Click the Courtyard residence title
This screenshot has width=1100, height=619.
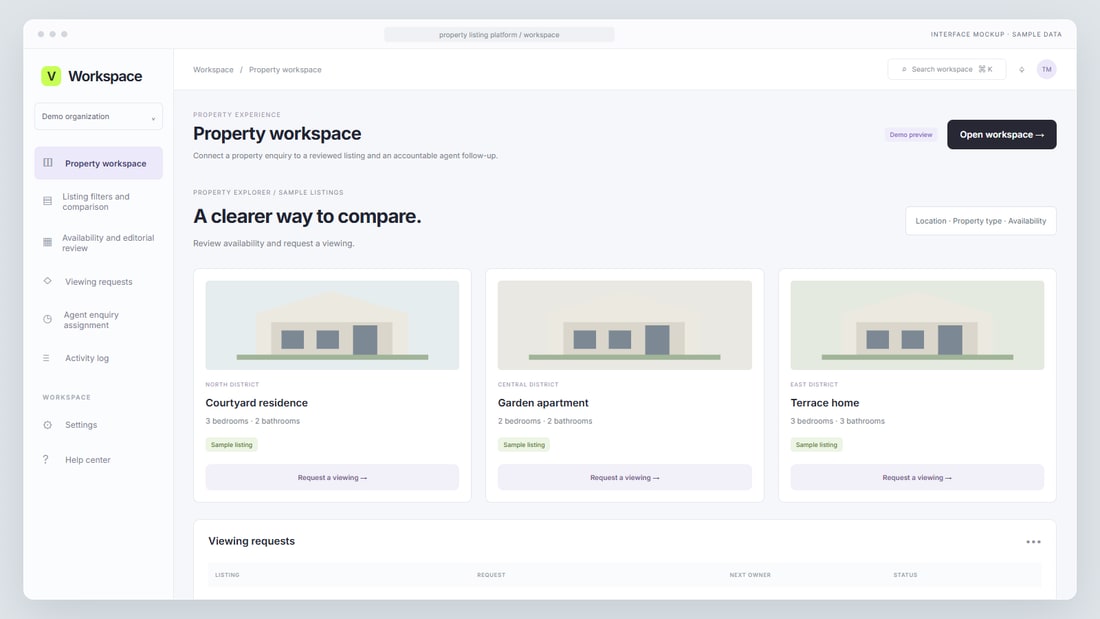257,403
